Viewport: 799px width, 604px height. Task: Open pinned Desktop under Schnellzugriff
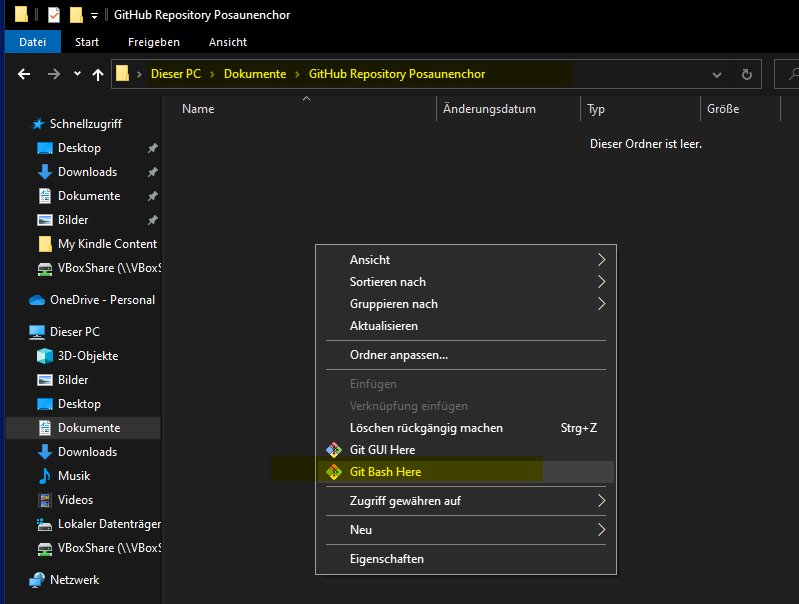pyautogui.click(x=79, y=148)
